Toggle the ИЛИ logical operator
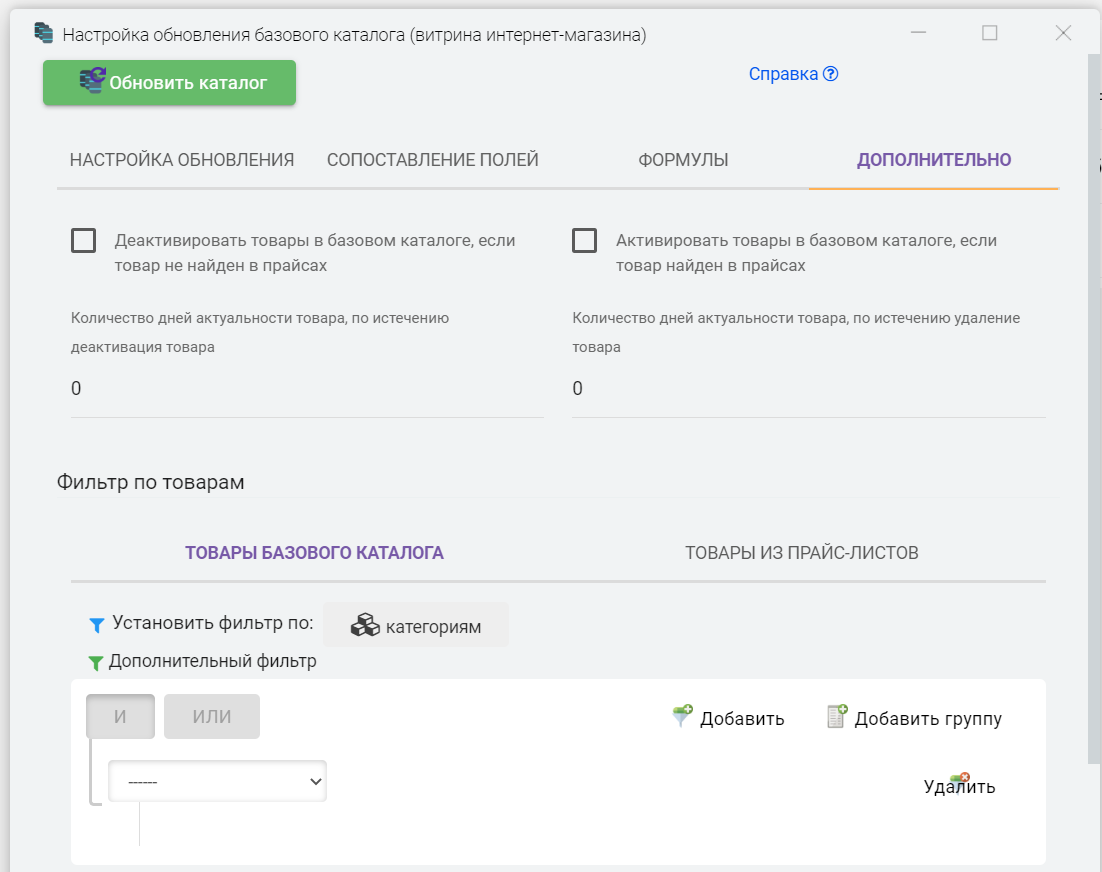This screenshot has height=872, width=1102. 211,717
